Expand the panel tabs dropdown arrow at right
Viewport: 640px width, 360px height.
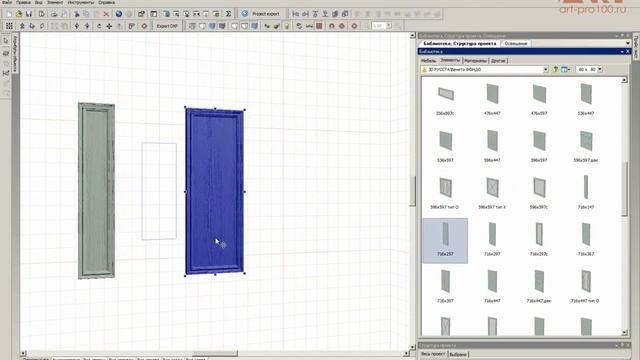pyautogui.click(x=628, y=43)
